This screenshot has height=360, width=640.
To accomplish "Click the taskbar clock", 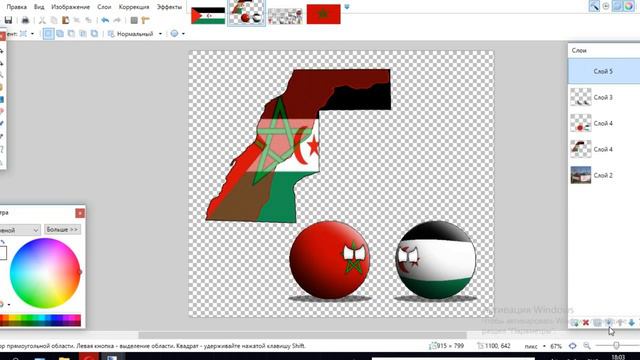I will pos(619,357).
